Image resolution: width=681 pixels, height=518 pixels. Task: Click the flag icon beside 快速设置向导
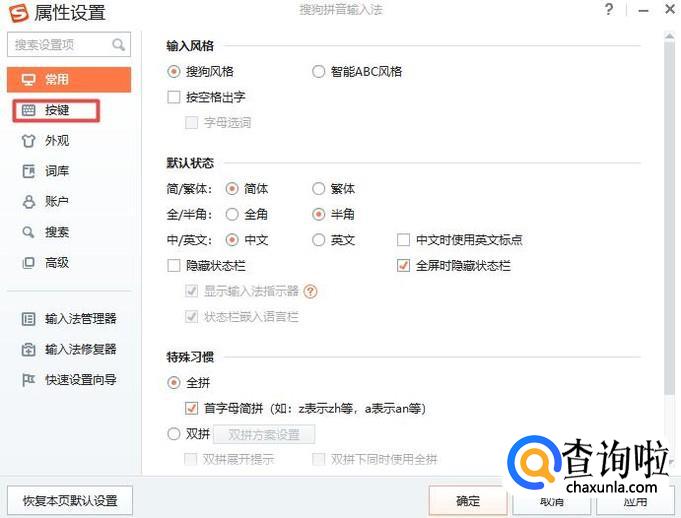[x=28, y=380]
